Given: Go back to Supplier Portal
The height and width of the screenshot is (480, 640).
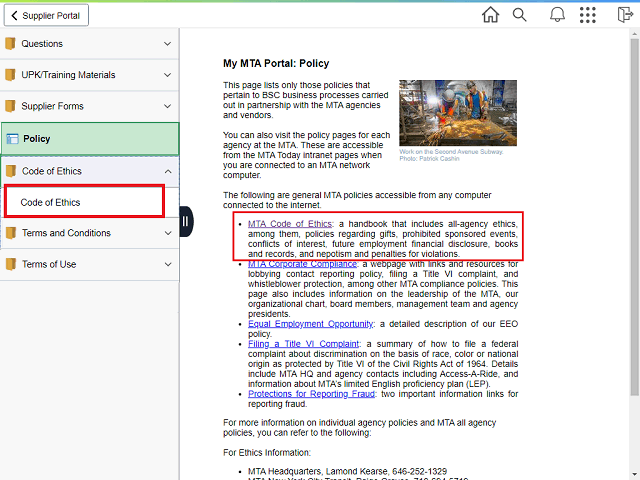Looking at the screenshot, I should coord(46,16).
